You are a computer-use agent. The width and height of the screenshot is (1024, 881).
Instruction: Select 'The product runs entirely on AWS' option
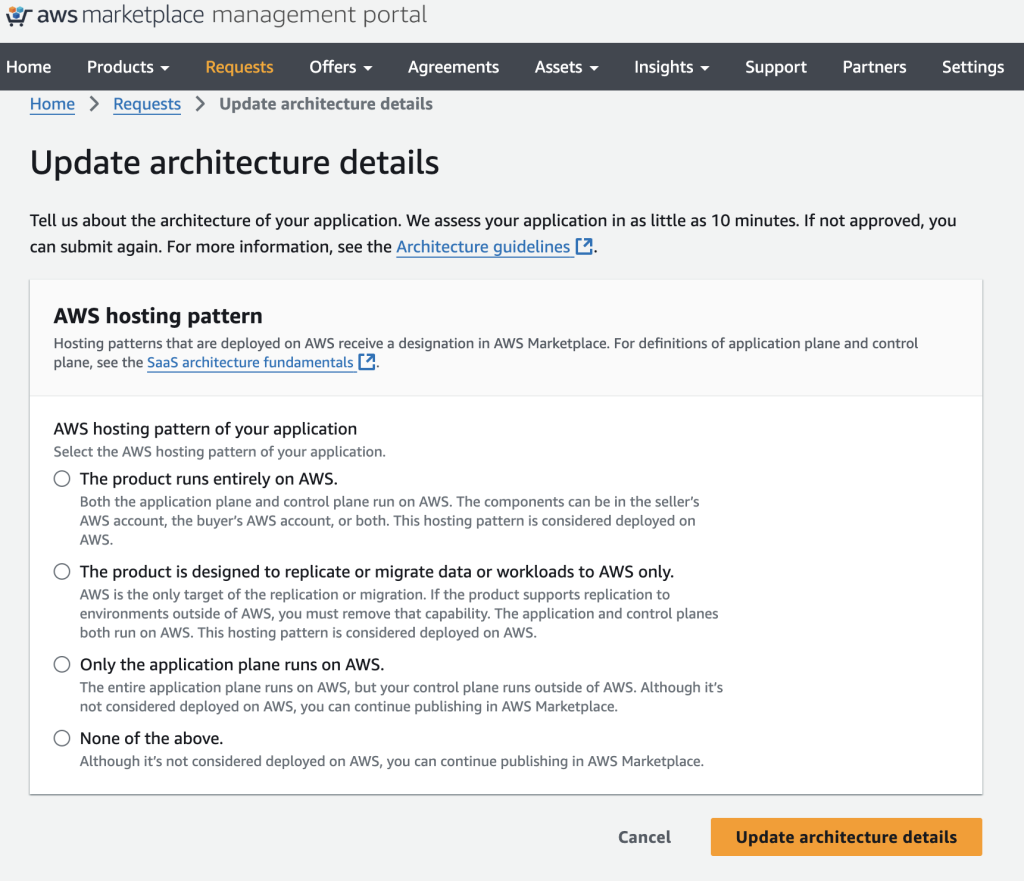pyautogui.click(x=62, y=479)
